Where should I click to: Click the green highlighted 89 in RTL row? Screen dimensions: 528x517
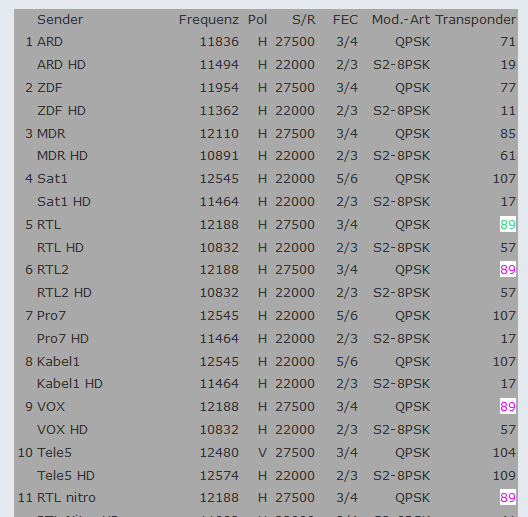(508, 224)
